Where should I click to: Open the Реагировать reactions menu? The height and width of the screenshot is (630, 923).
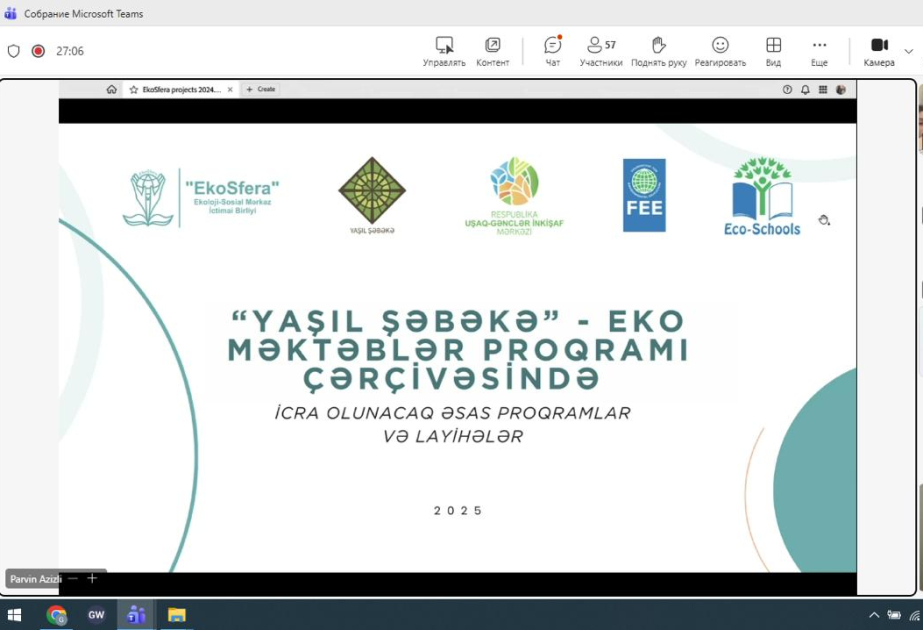[720, 51]
